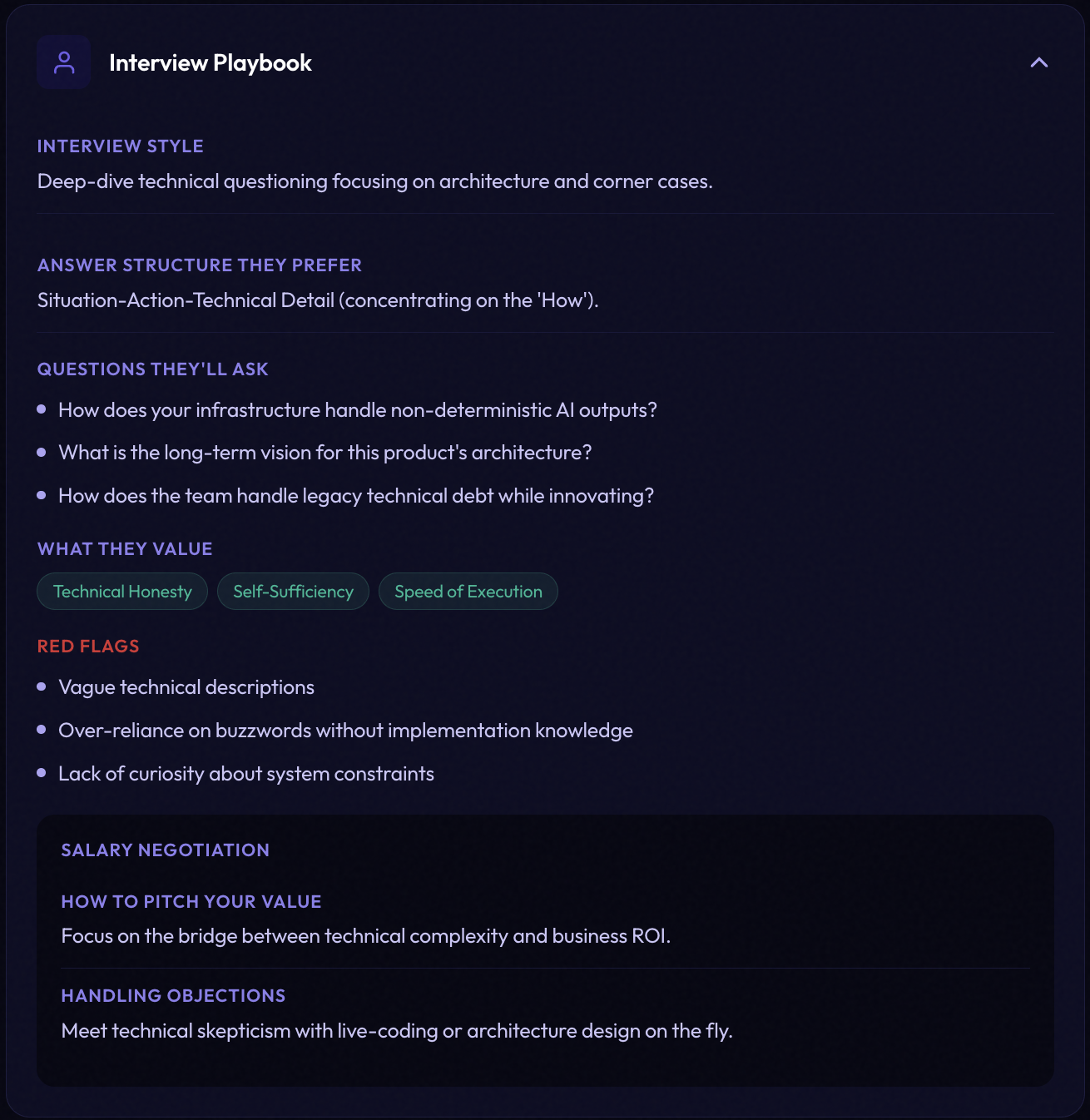Click the Vague technical descriptions red flag
Viewport: 1090px width, 1120px height.
186,687
